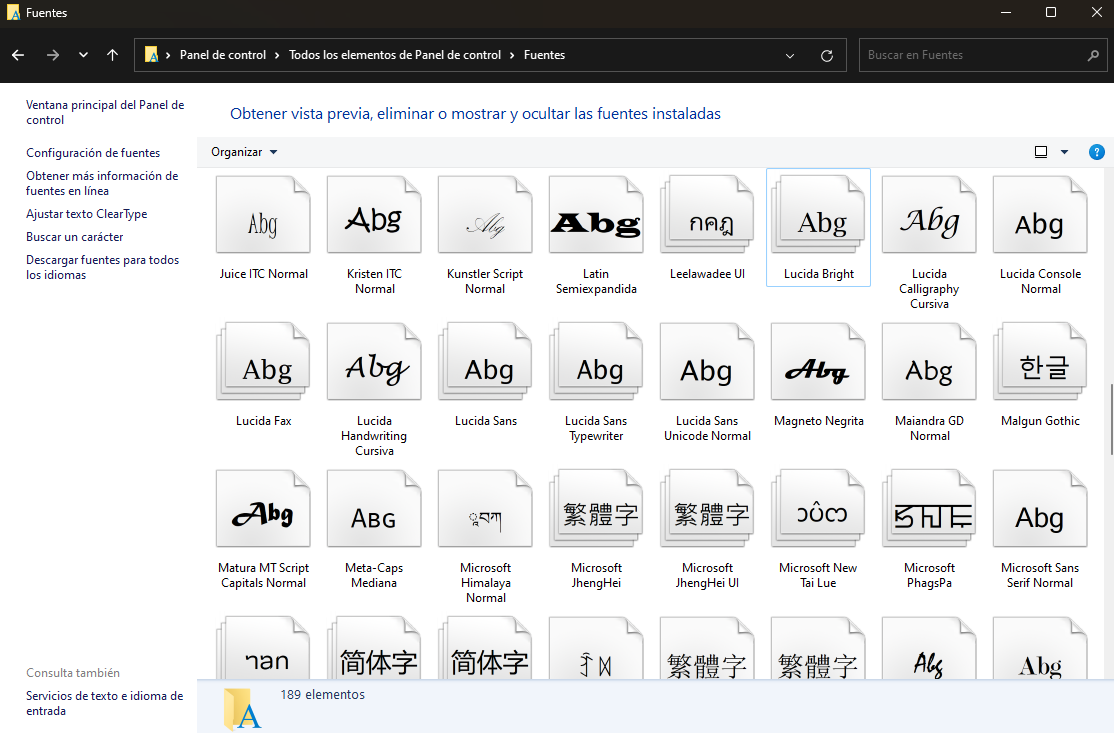Click Todos los elementos de Panel breadcrumb
This screenshot has width=1114, height=733.
coord(395,55)
